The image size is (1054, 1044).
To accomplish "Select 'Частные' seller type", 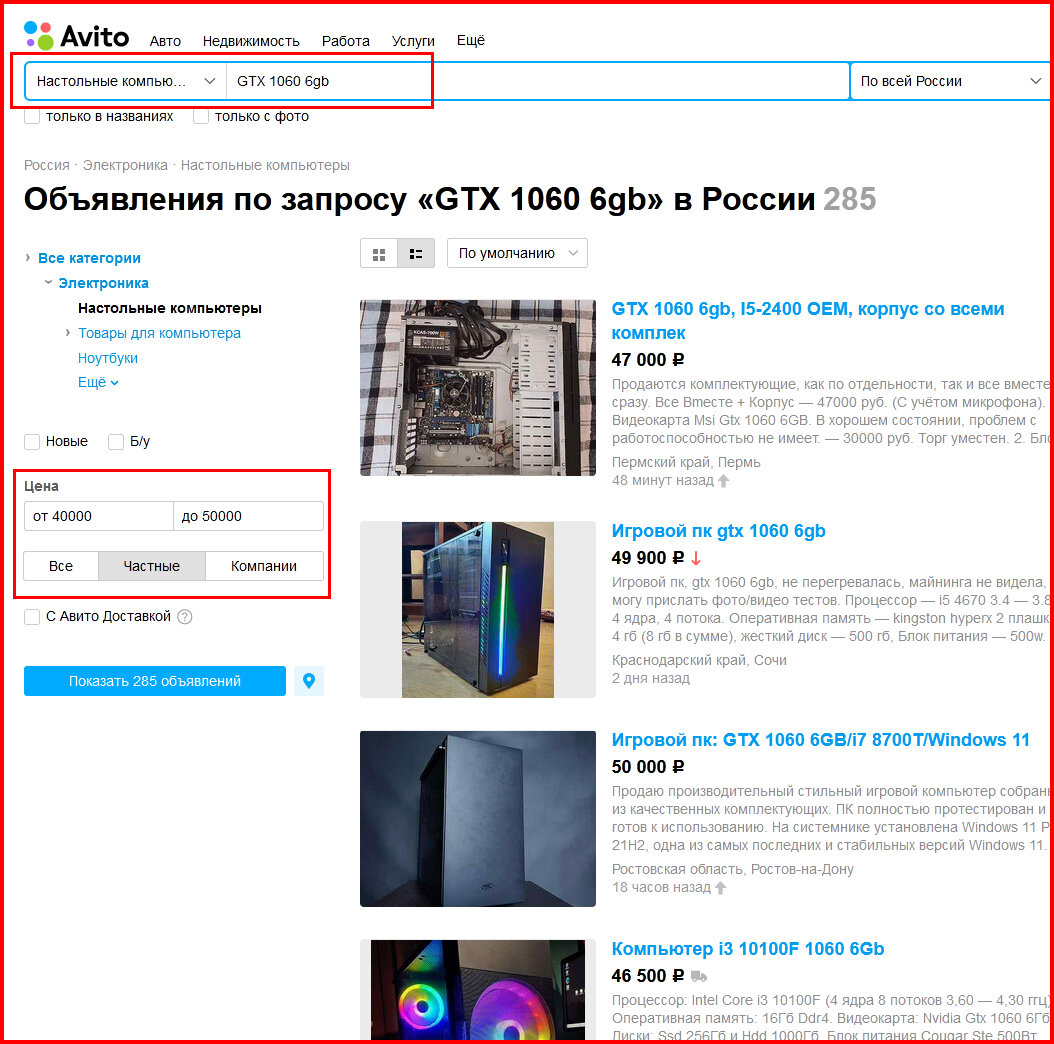I will click(152, 566).
